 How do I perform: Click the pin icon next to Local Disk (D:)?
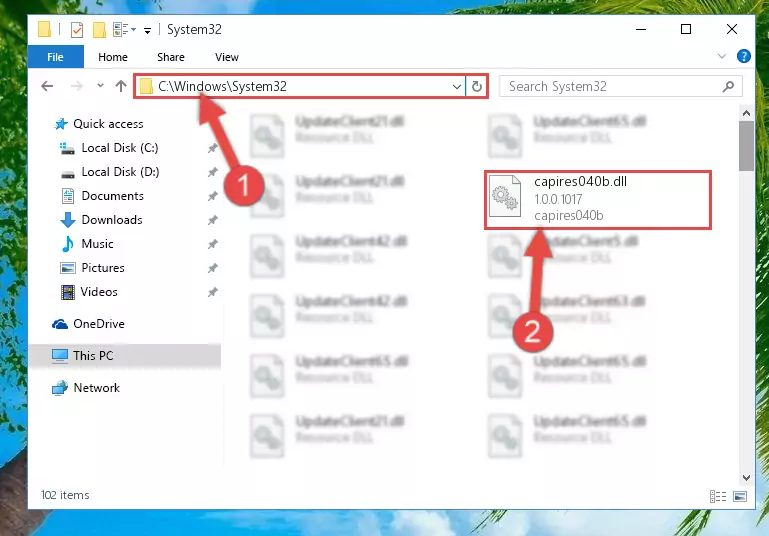click(x=212, y=172)
